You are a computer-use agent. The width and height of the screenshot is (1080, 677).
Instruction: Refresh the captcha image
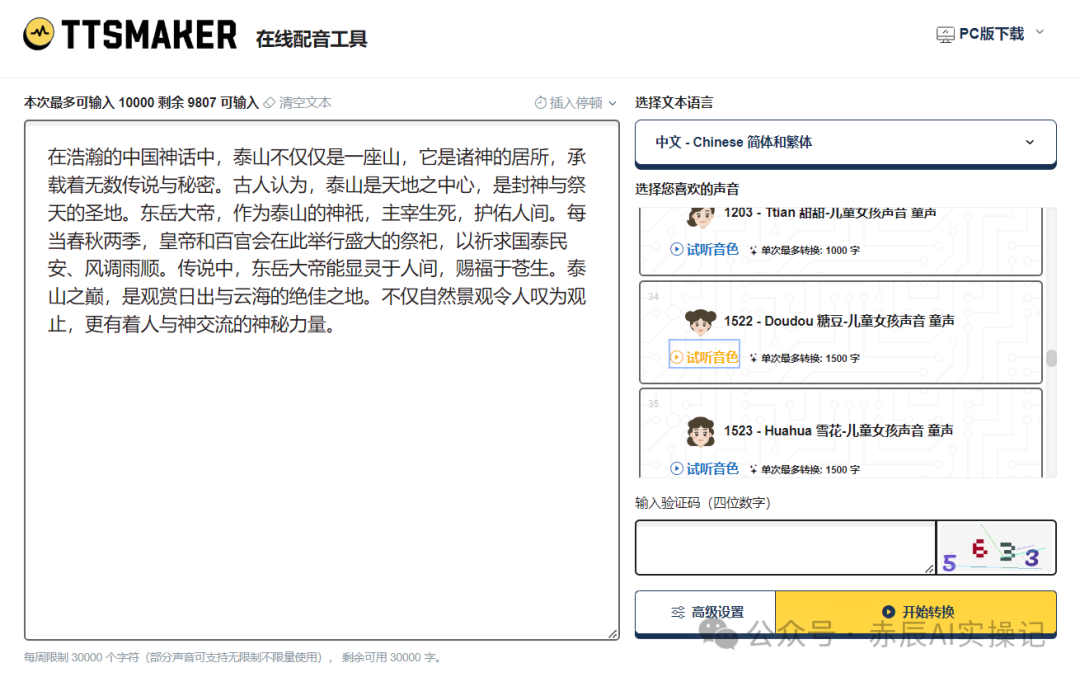point(996,548)
